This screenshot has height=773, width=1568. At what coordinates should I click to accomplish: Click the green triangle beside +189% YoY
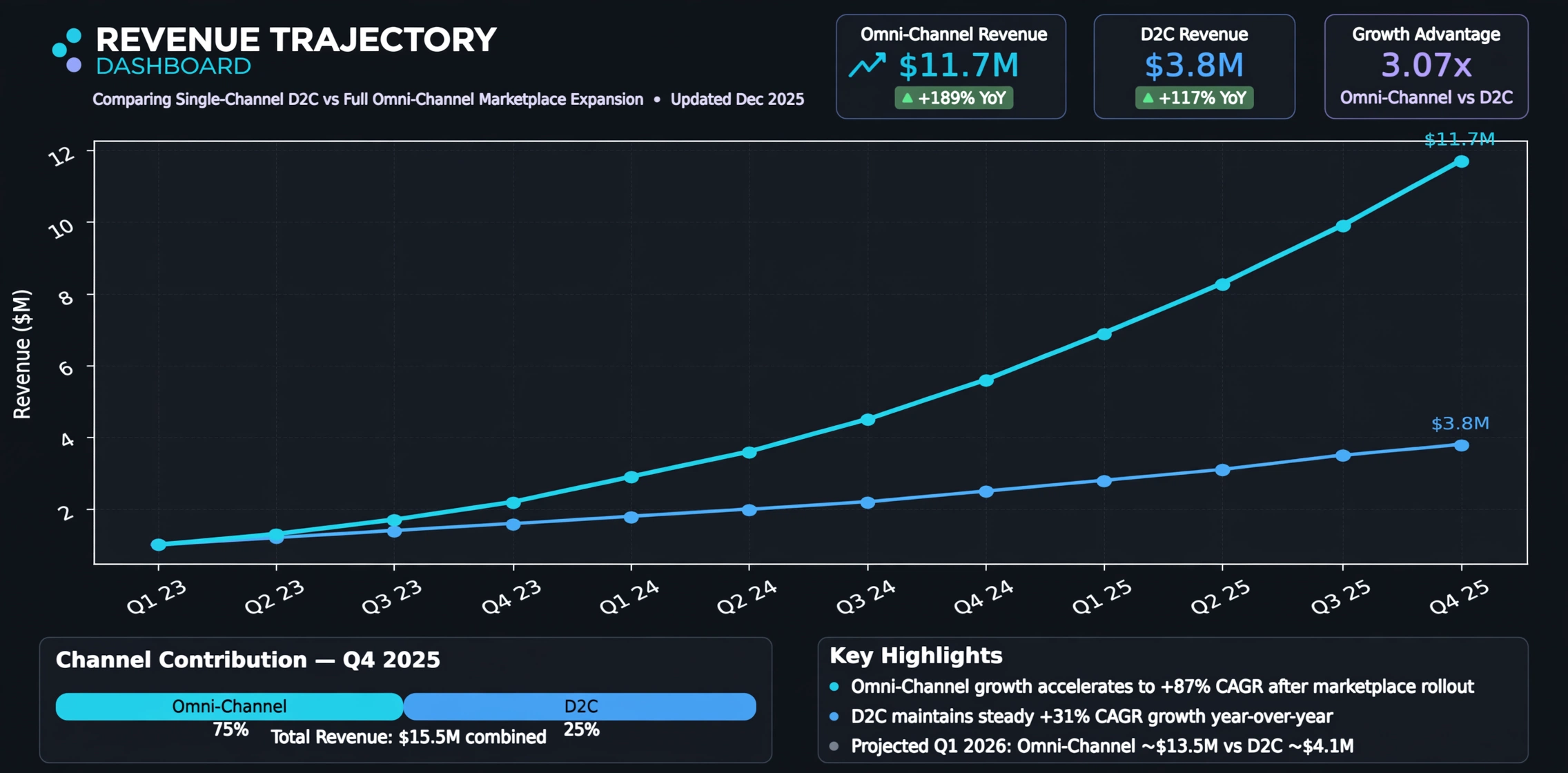[x=908, y=98]
